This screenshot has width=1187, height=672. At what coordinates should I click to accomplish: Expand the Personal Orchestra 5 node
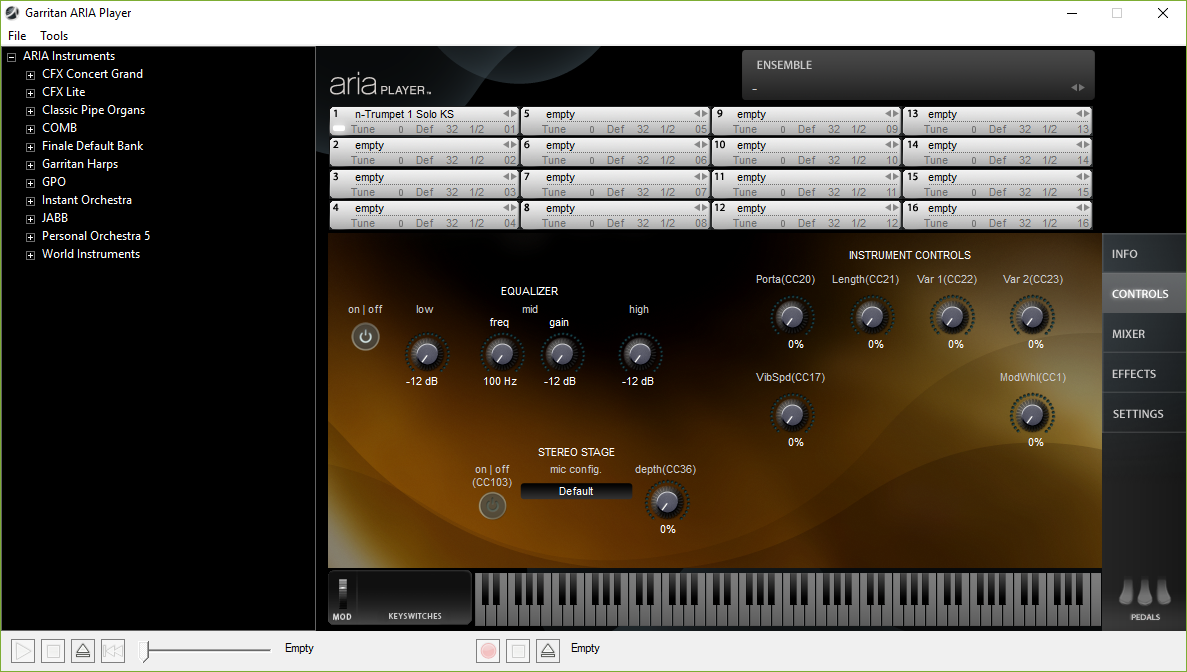(30, 238)
